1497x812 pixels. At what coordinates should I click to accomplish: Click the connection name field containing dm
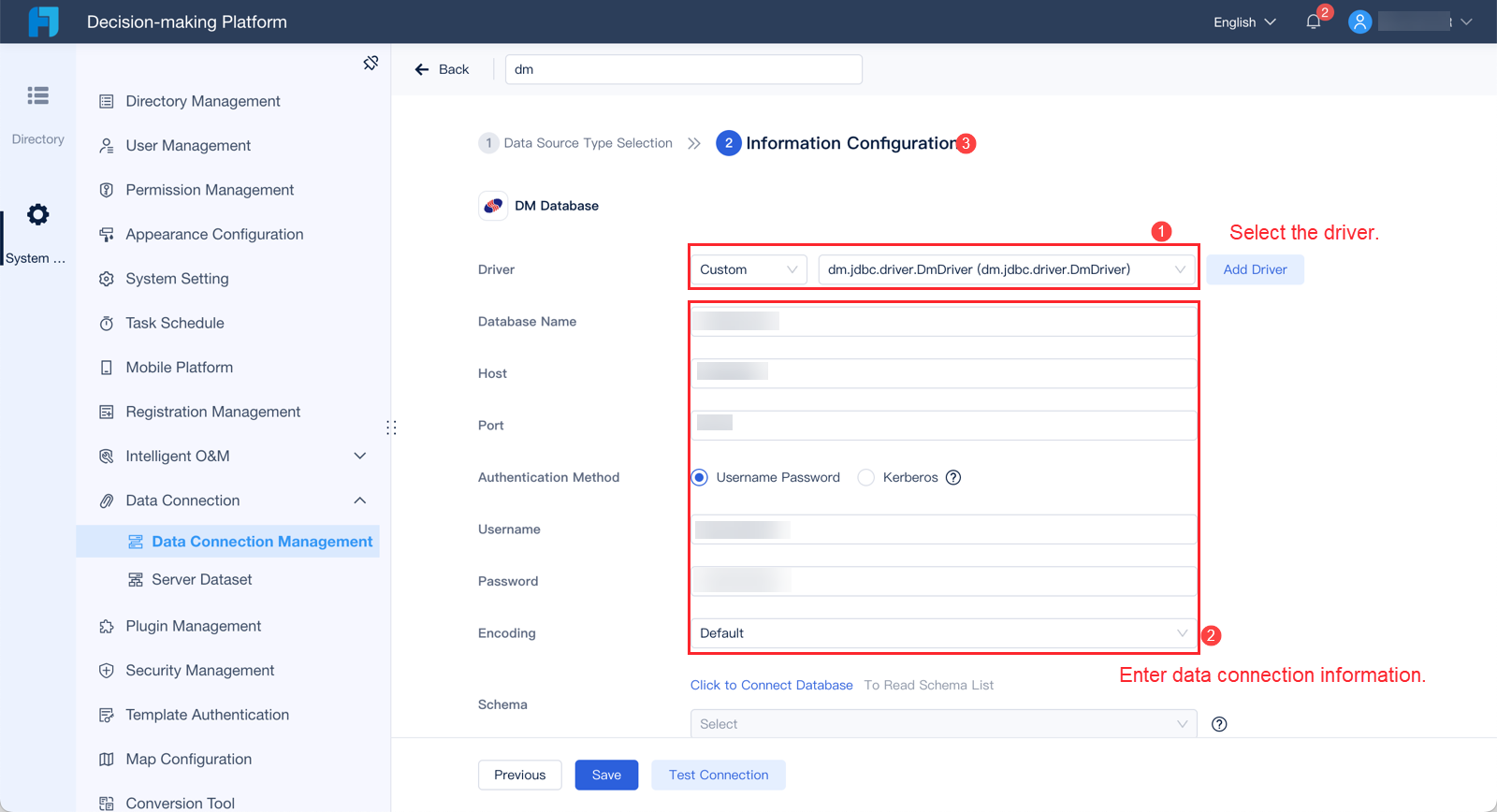pyautogui.click(x=684, y=69)
